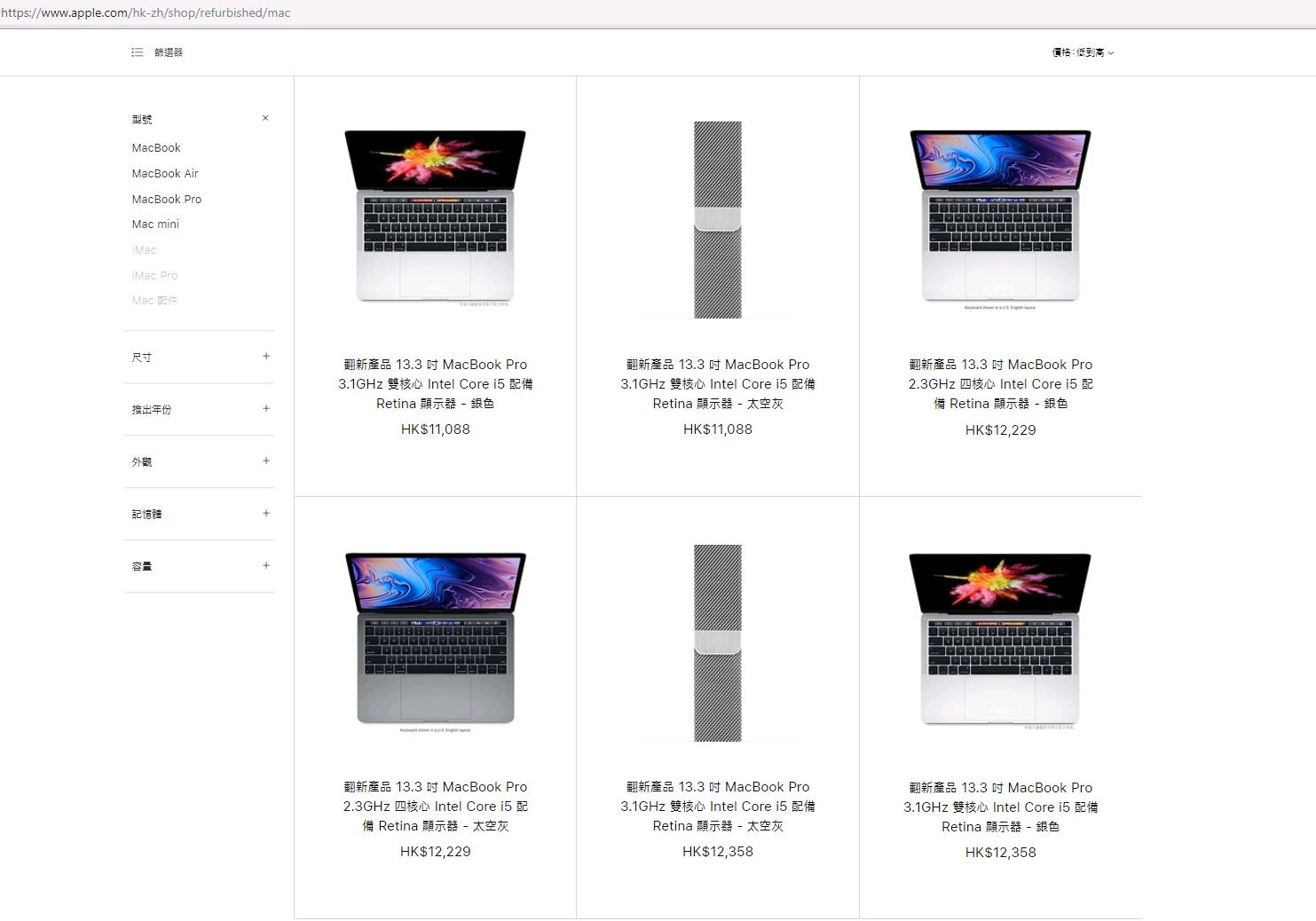Open the 3.1GHz 銀色 MacBook Pro title at HK$12,358
1316x921 pixels.
[x=1000, y=807]
